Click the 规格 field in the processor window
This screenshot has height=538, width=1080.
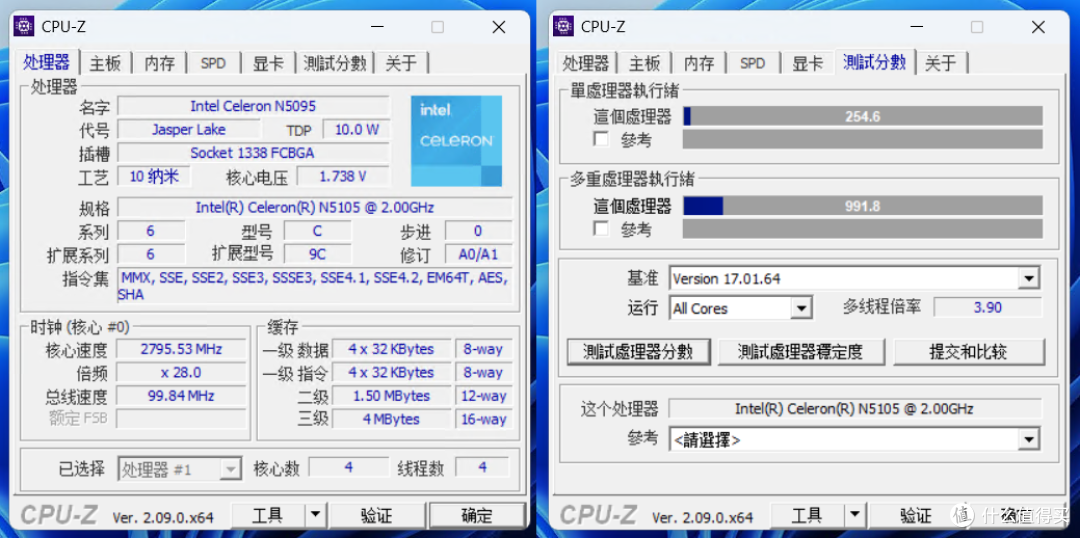pyautogui.click(x=315, y=207)
